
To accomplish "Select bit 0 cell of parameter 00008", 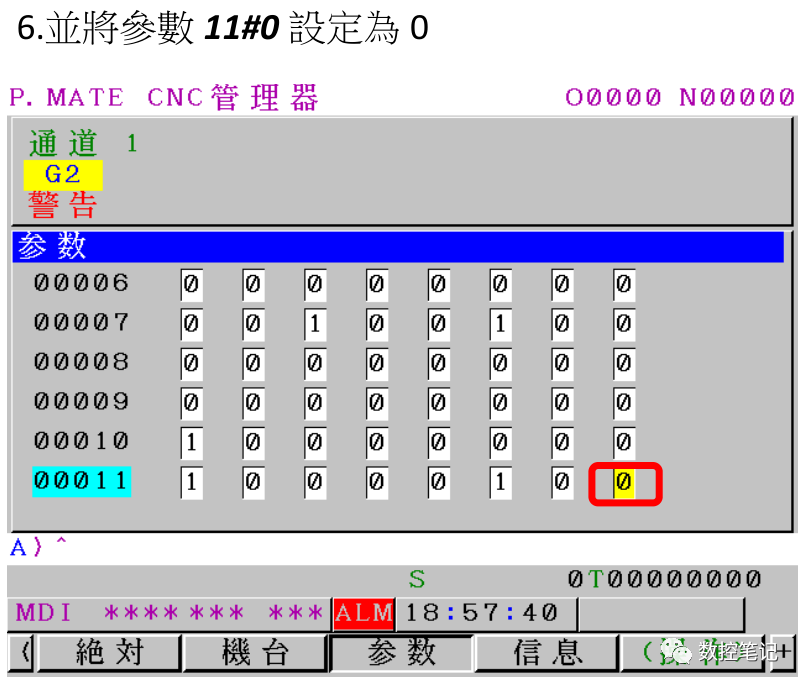I will pyautogui.click(x=624, y=364).
